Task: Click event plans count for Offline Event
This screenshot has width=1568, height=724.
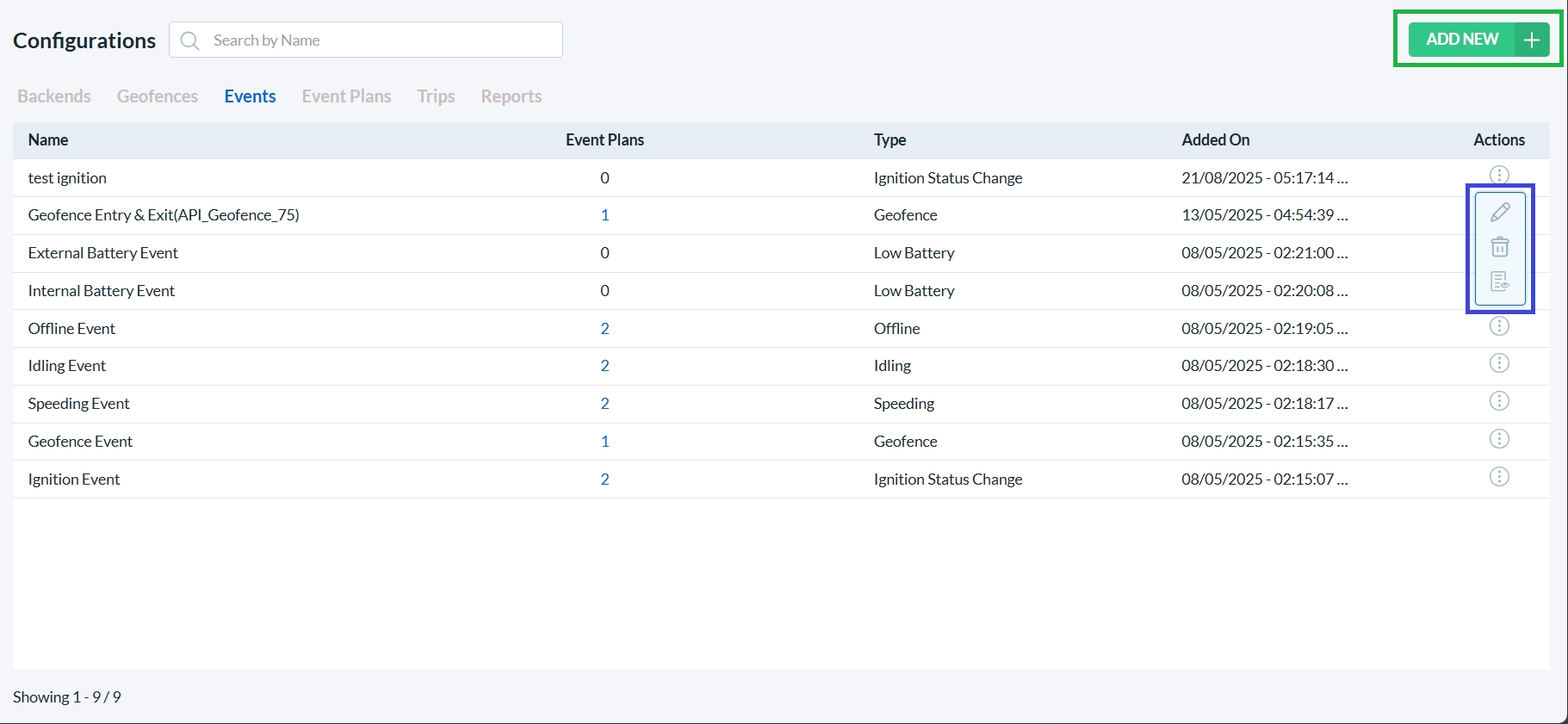Action: point(604,329)
